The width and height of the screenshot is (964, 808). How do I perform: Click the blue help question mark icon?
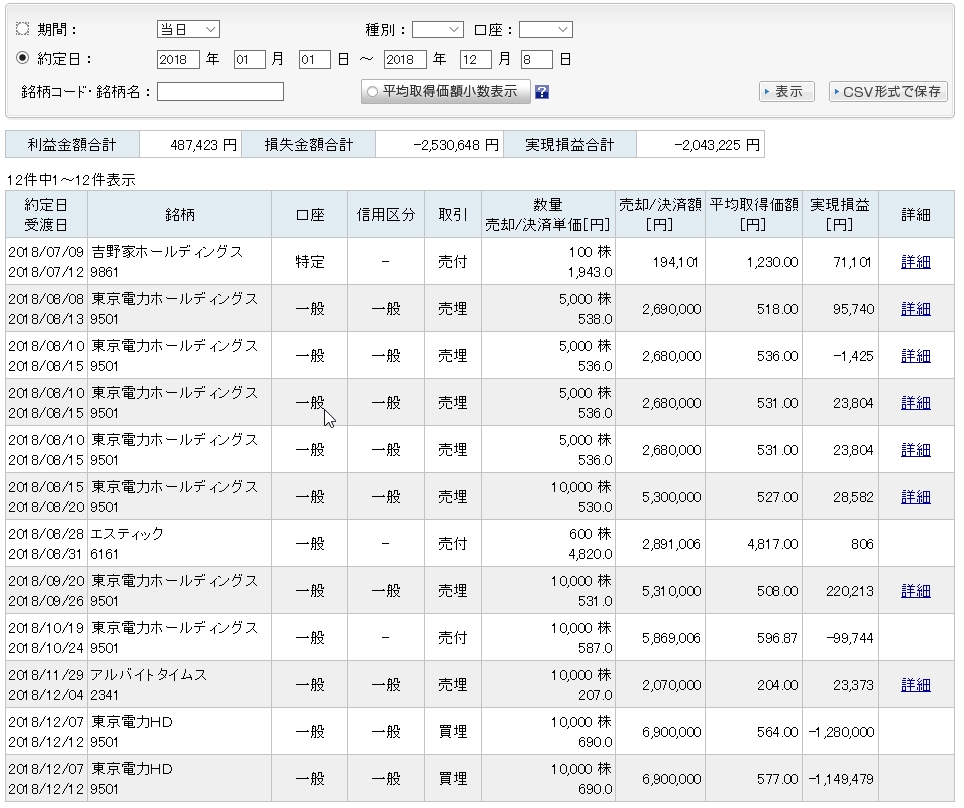coord(542,92)
